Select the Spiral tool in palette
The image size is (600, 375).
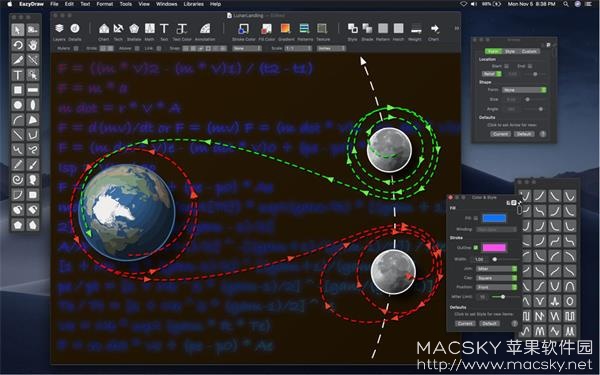18,179
